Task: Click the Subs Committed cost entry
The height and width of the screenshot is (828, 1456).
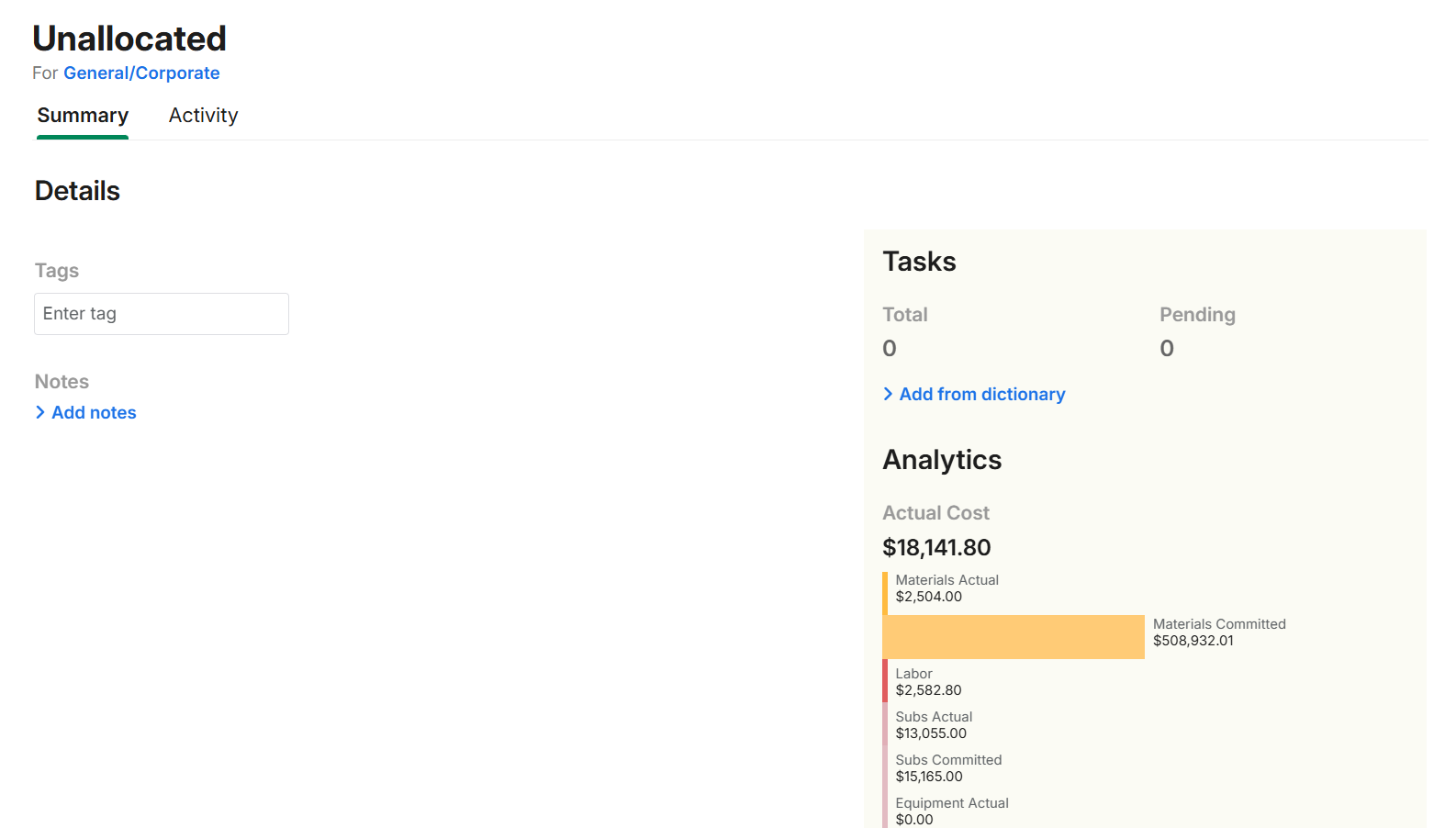Action: click(x=947, y=768)
